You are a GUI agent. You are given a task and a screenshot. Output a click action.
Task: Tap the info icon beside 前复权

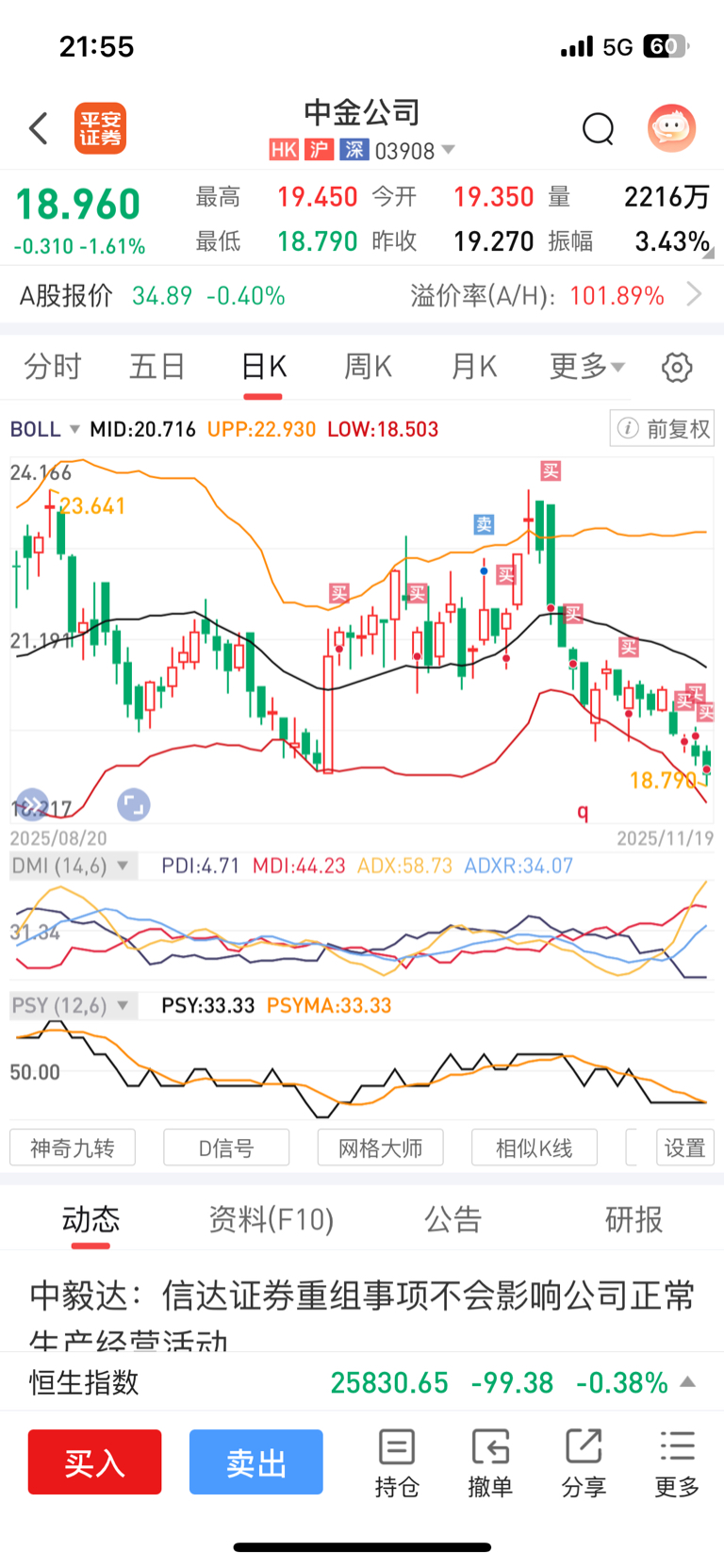[x=628, y=429]
